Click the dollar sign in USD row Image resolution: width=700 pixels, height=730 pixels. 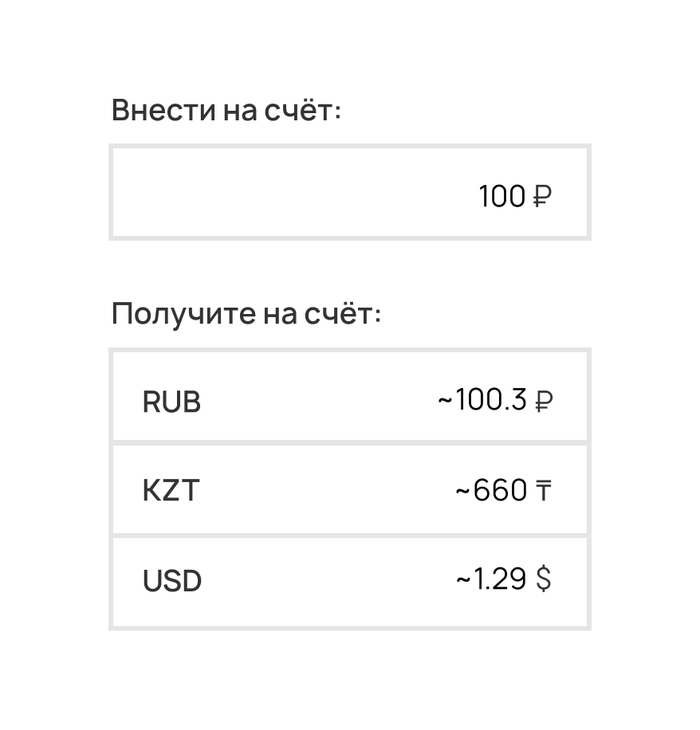[x=543, y=580]
